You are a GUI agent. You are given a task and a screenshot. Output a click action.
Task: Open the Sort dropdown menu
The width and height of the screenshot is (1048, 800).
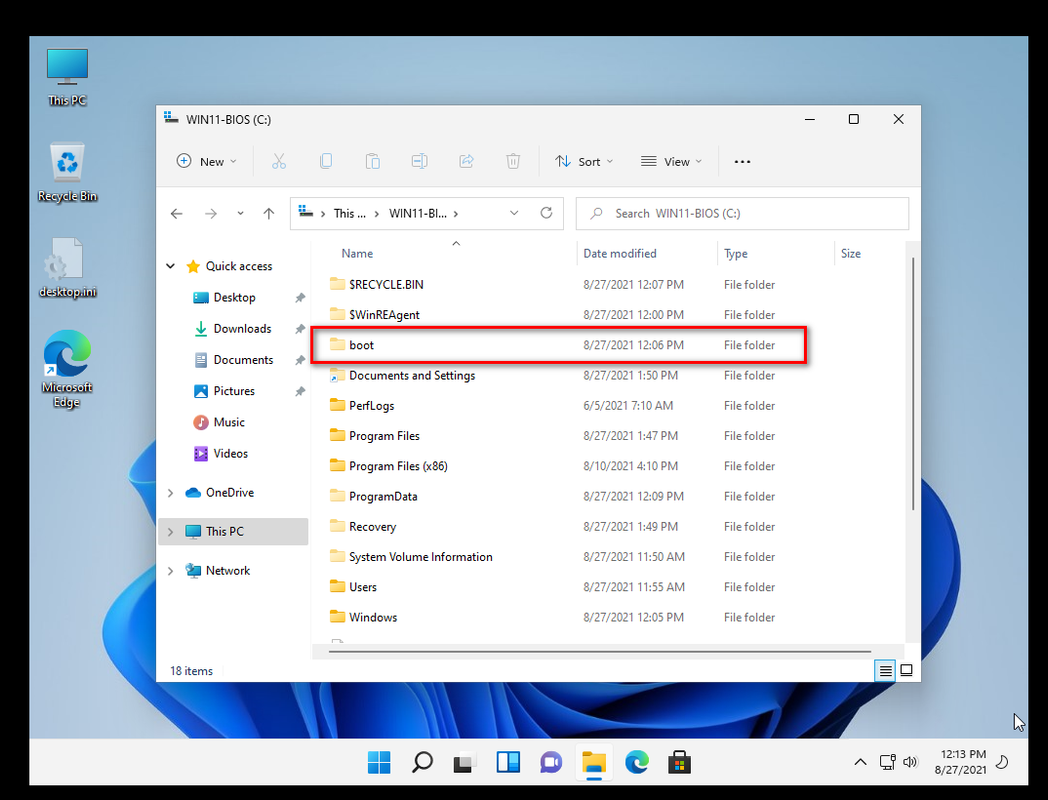(x=583, y=162)
